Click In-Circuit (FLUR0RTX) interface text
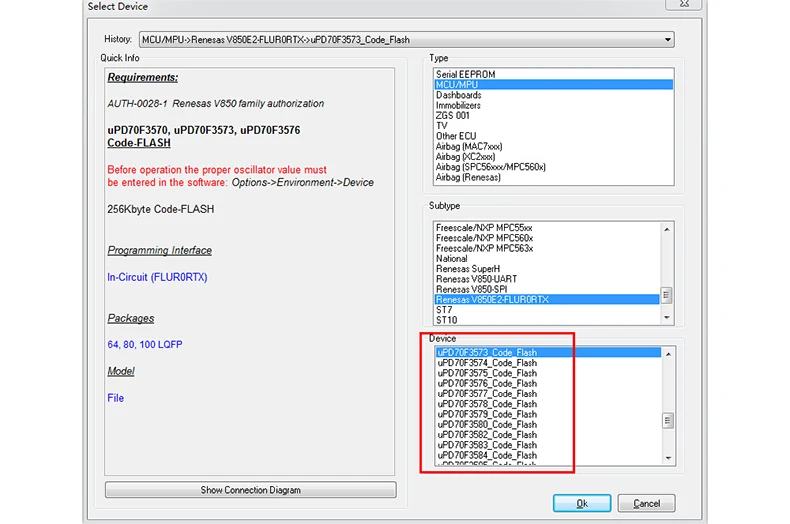The image size is (790, 524). point(157,277)
